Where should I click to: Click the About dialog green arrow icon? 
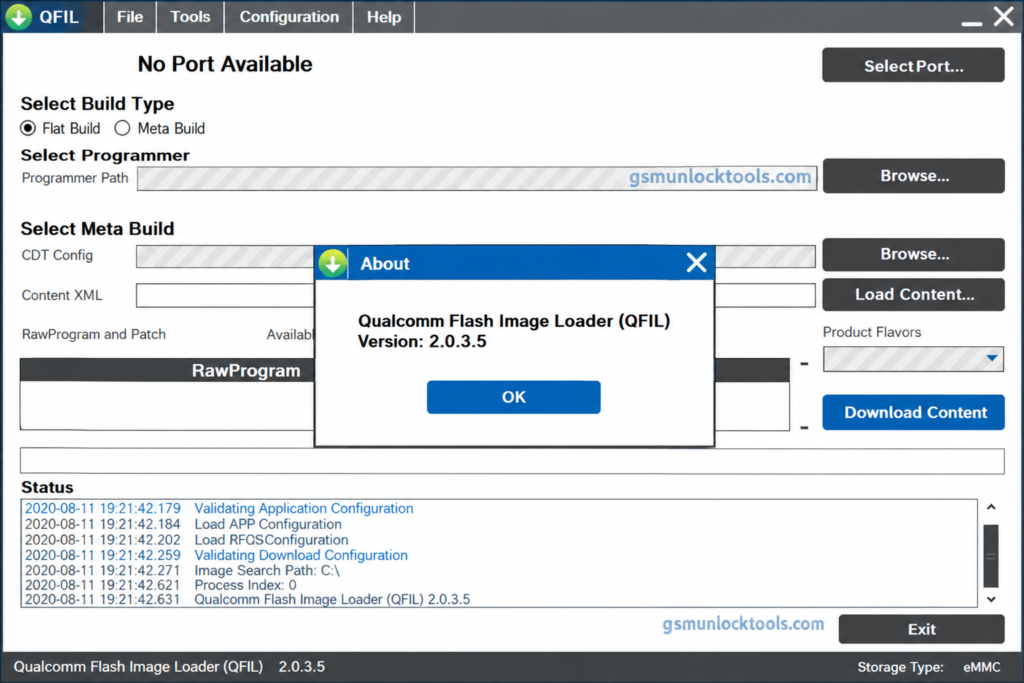[x=333, y=264]
